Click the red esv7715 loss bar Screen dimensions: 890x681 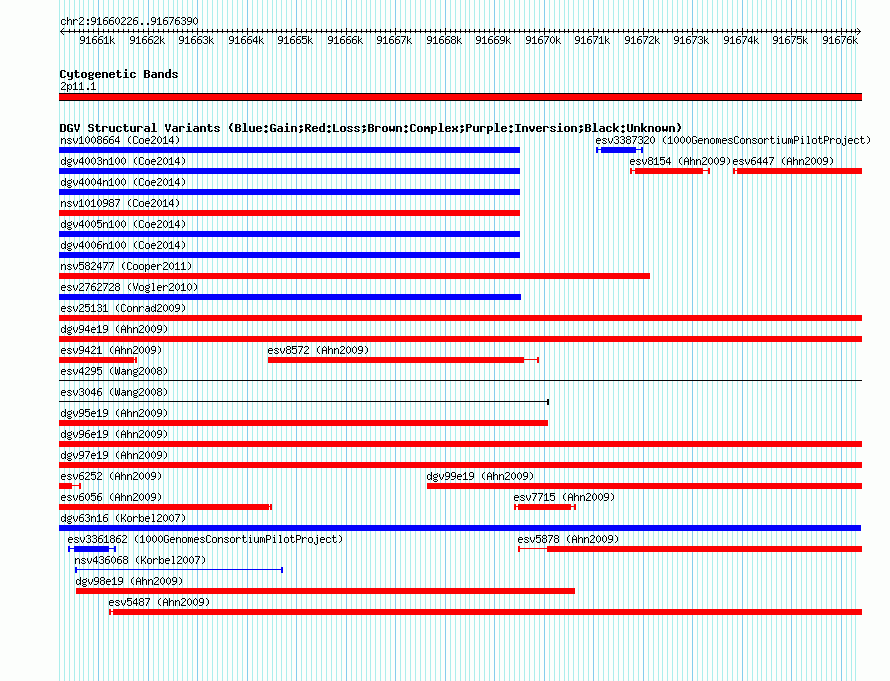tap(545, 507)
